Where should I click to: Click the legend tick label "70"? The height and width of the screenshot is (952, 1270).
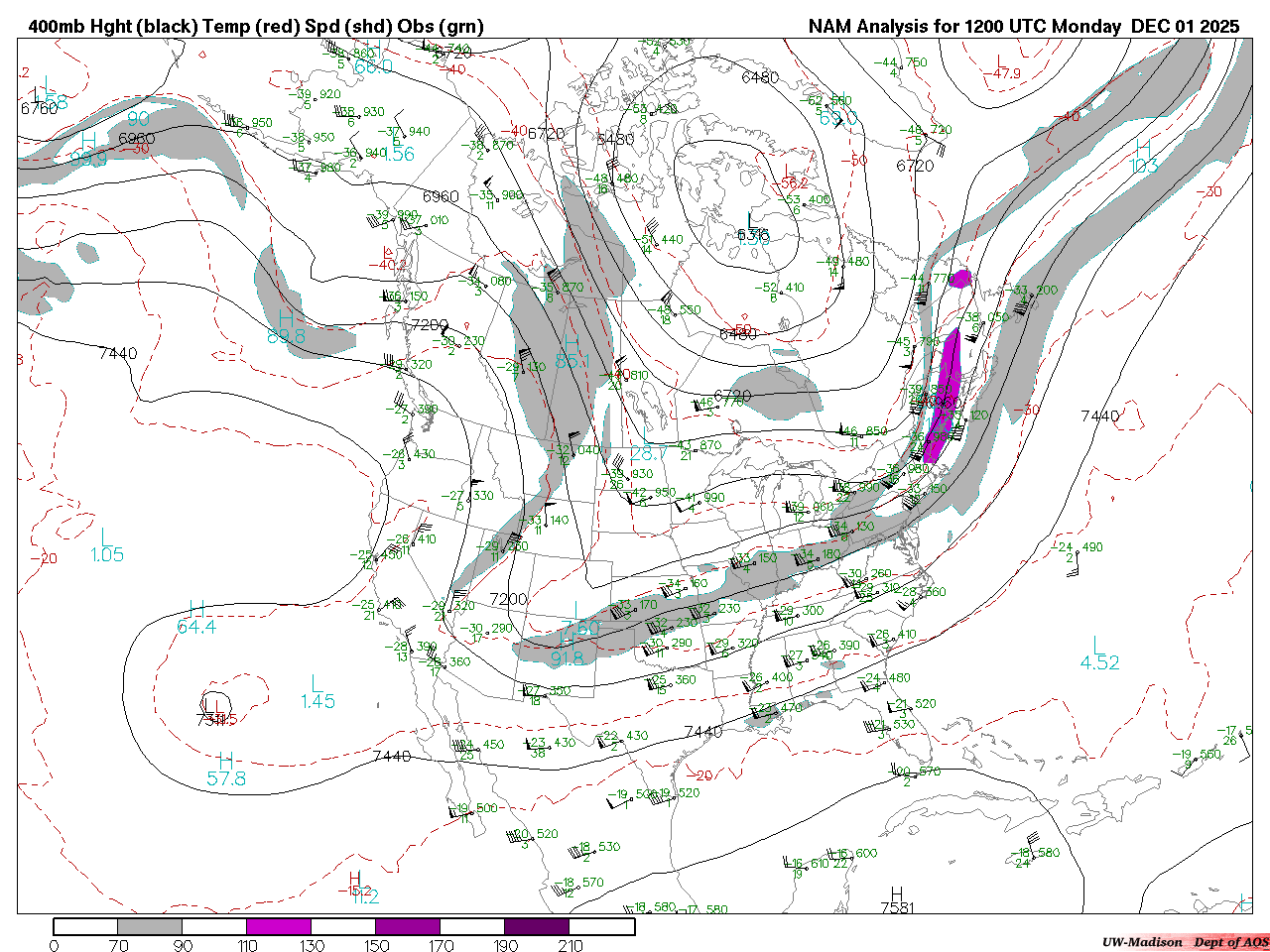tap(118, 945)
